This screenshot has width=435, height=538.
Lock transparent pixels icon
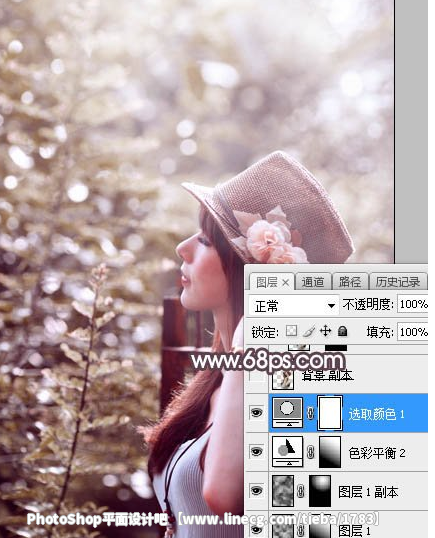pyautogui.click(x=292, y=331)
